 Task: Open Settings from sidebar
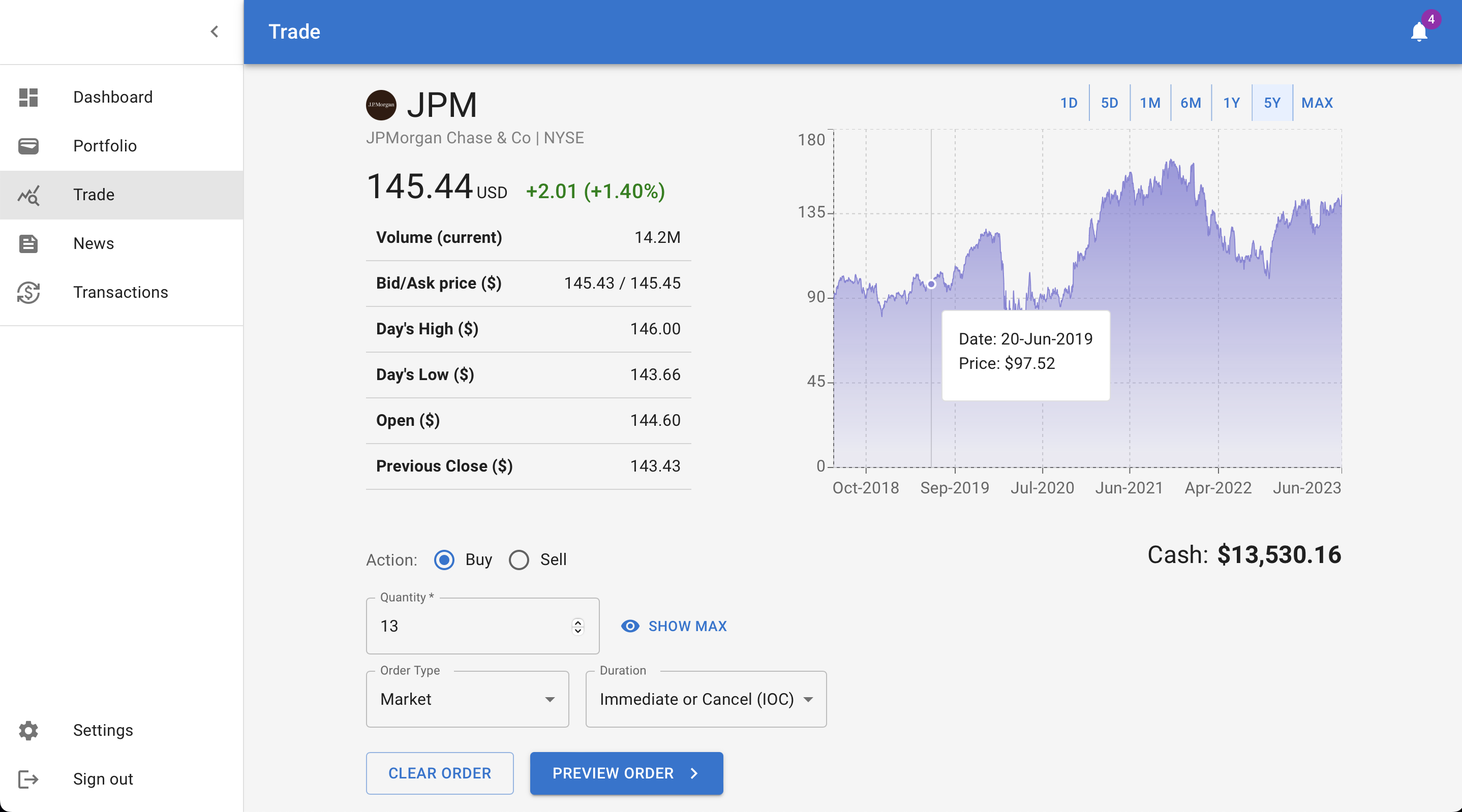(x=121, y=730)
